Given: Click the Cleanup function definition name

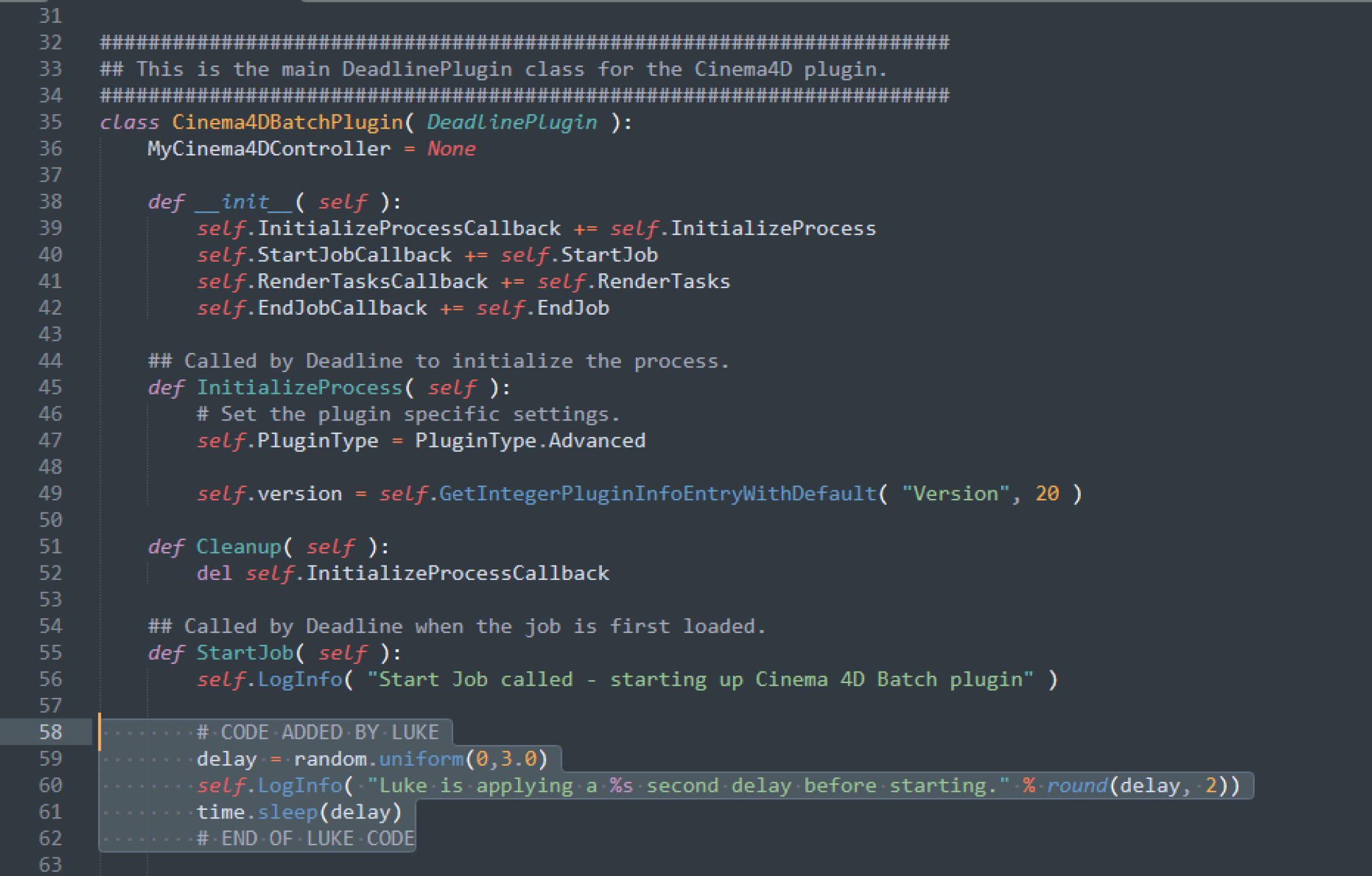Looking at the screenshot, I should coord(239,547).
